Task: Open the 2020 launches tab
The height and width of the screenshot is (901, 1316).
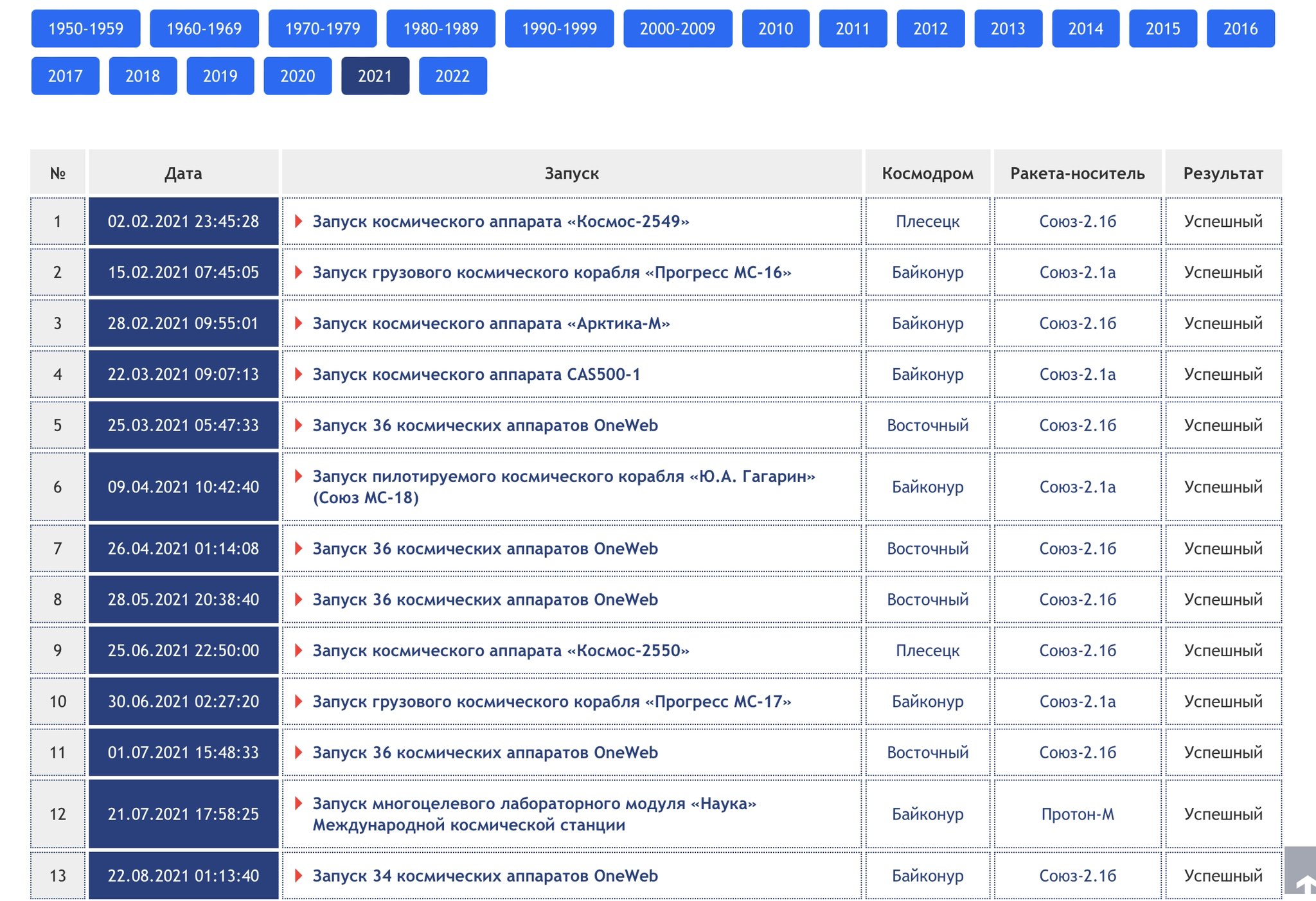Action: 298,76
